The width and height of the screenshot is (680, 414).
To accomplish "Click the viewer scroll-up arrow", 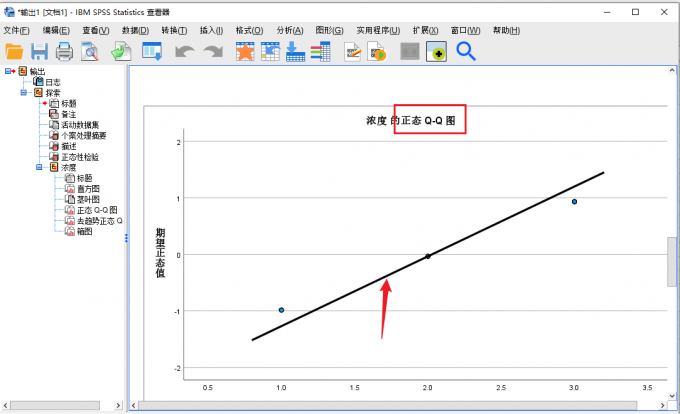I will point(672,70).
